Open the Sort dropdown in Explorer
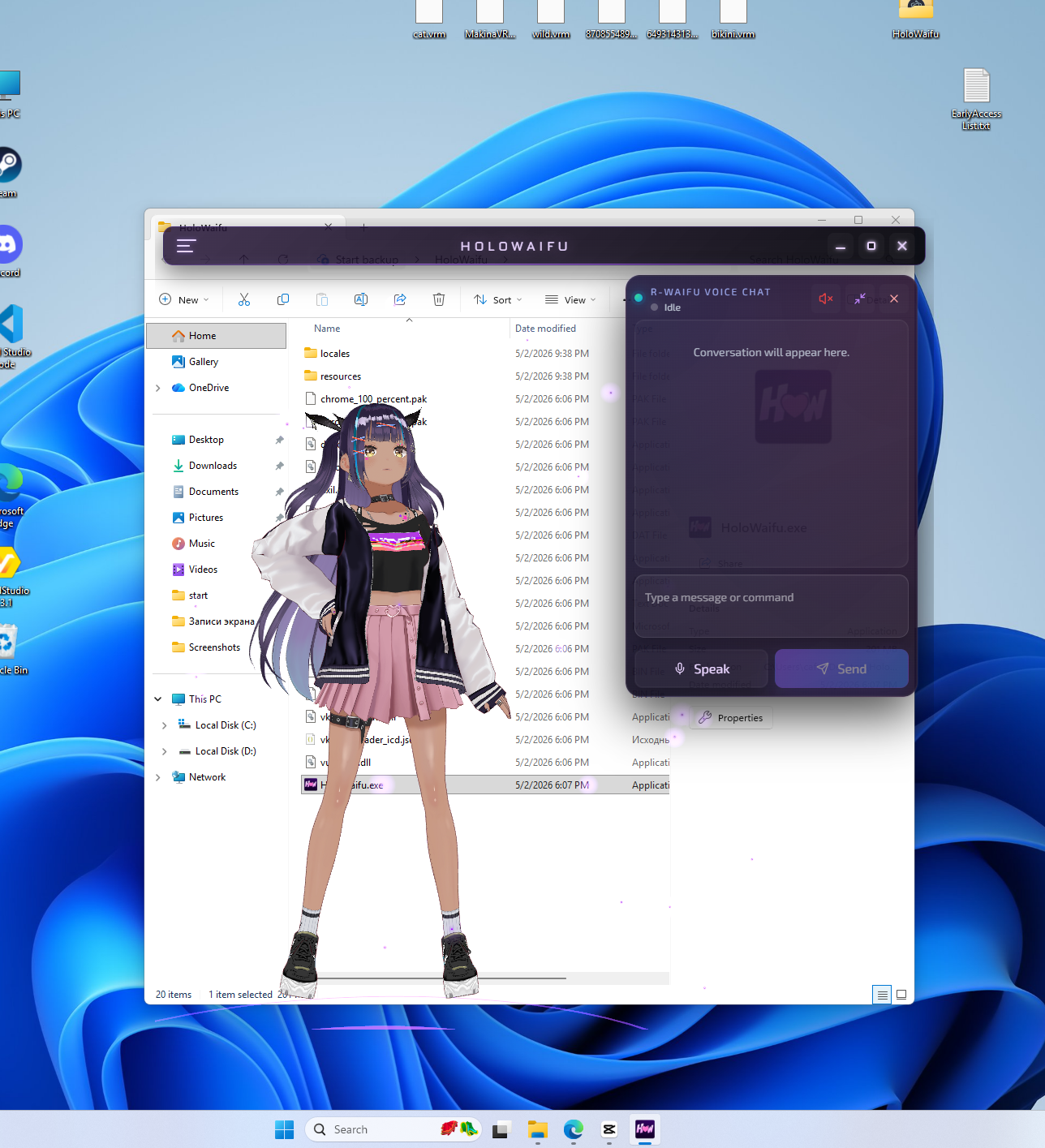 [x=498, y=299]
